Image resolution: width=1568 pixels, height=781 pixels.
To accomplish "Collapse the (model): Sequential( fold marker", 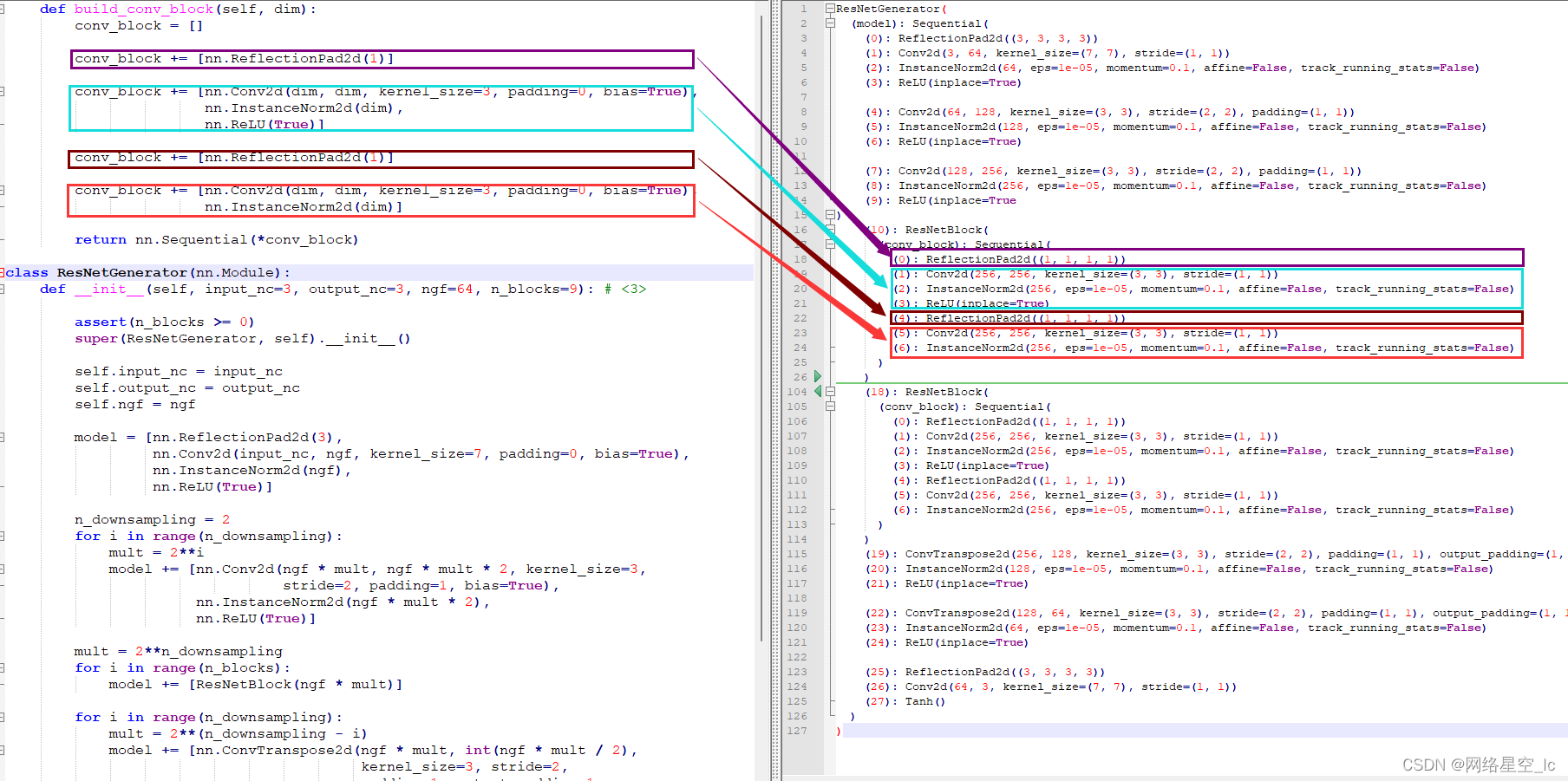I will point(830,23).
